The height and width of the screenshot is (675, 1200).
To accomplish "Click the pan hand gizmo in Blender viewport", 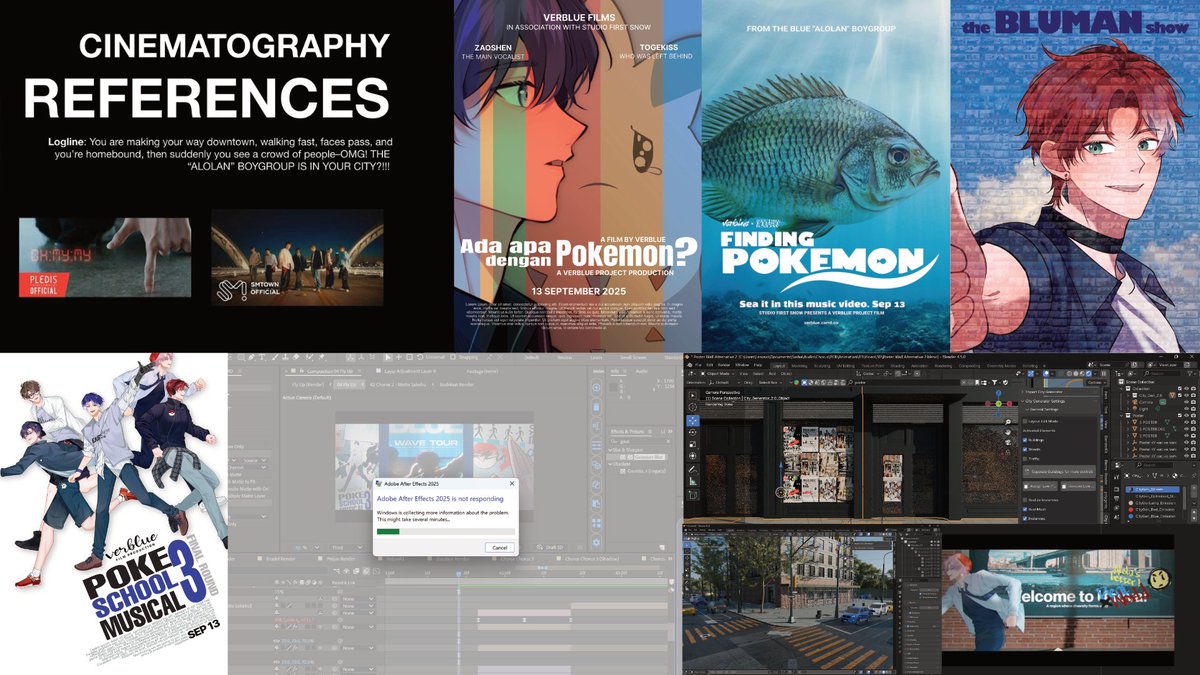I will click(x=1008, y=432).
